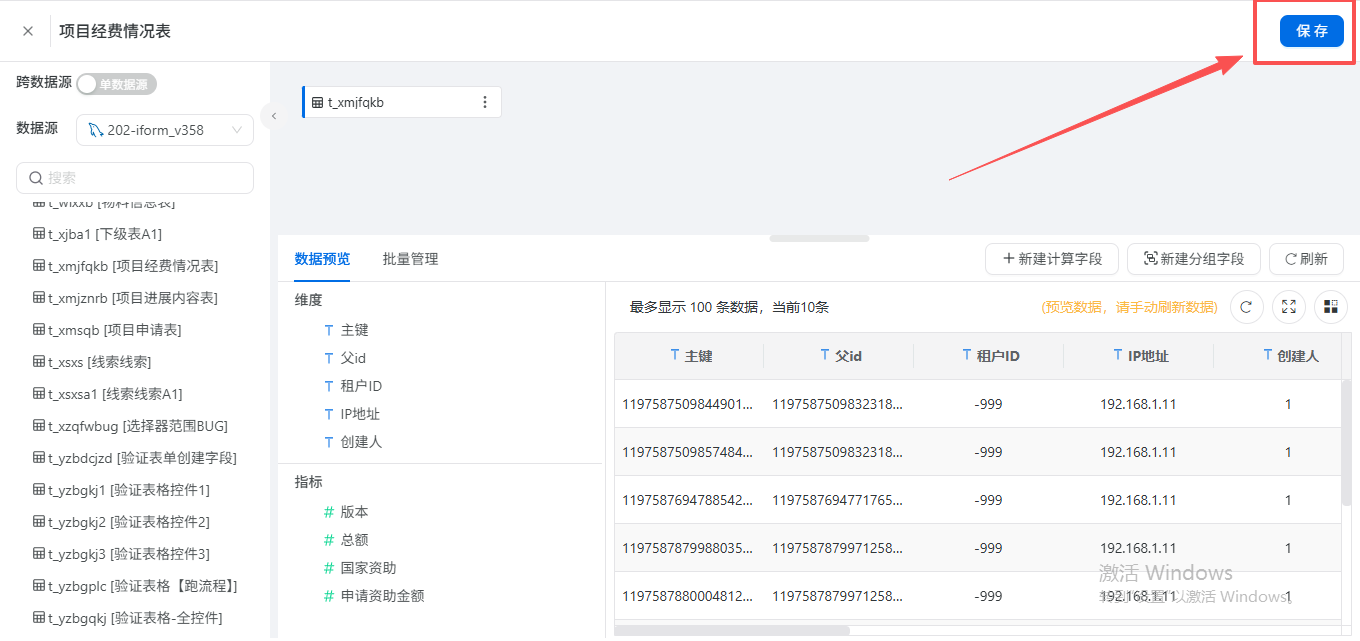Click the vertical scrollbar of the preview table
The height and width of the screenshot is (641, 1360).
(1347, 442)
